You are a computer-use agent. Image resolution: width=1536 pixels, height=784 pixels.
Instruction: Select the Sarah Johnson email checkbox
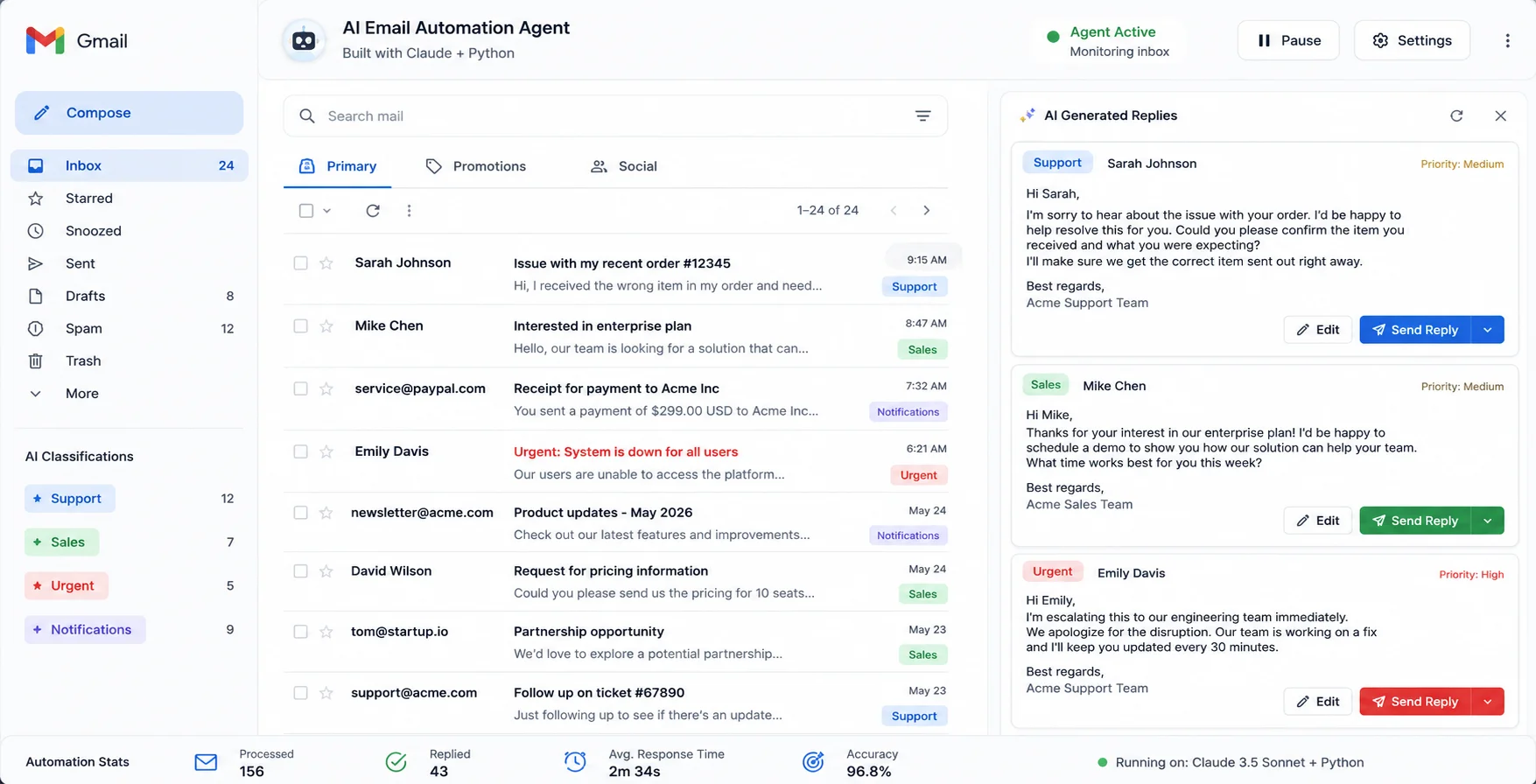[x=300, y=263]
